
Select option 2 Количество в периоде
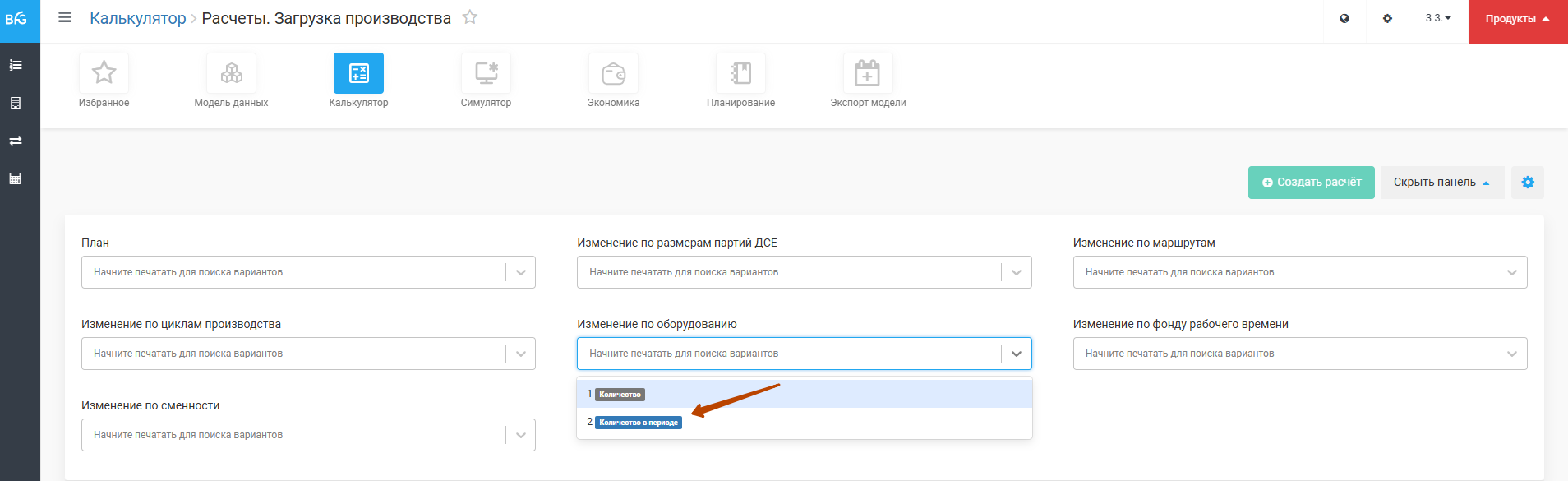(804, 422)
